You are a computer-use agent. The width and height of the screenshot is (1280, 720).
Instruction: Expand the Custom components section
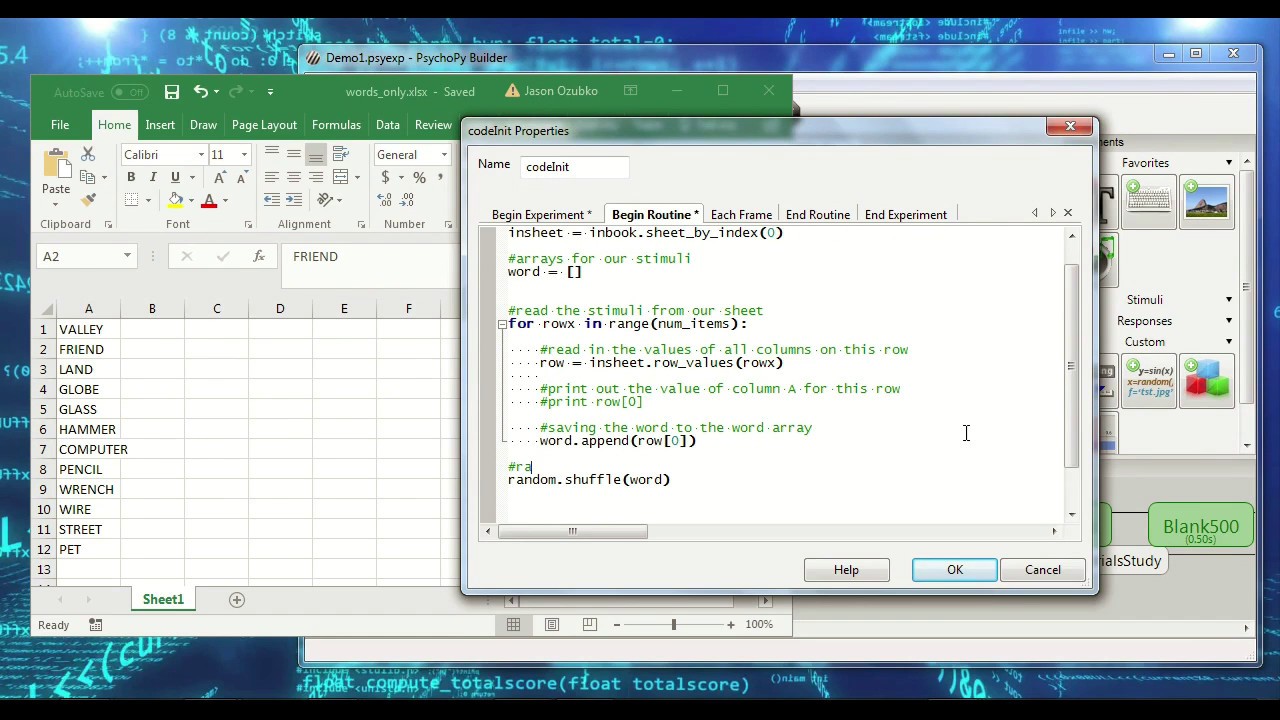(x=1229, y=342)
